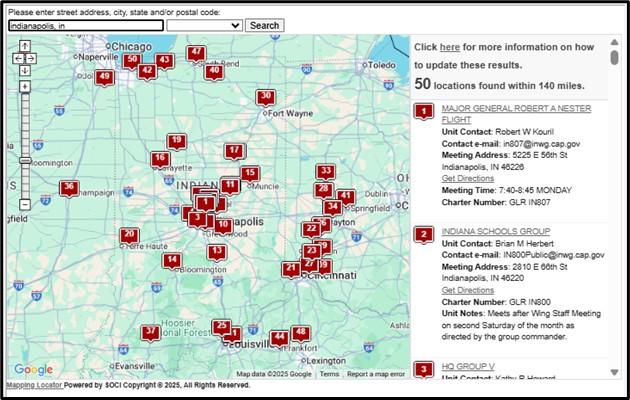The height and width of the screenshot is (400, 630).
Task: Click e-mail IN800Public@inwg.cap.gov
Action: coord(554,255)
